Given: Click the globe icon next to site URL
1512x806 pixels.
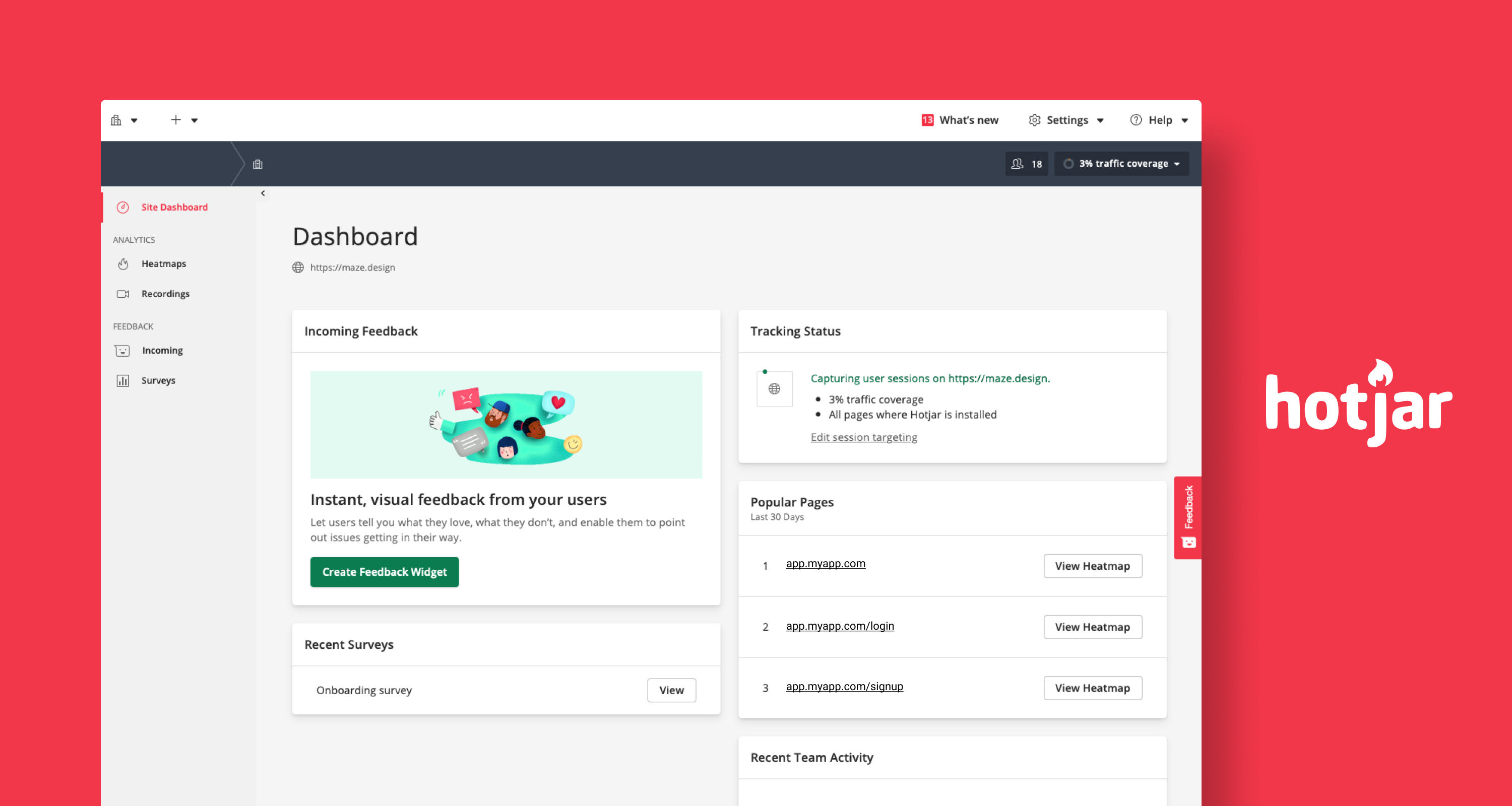Looking at the screenshot, I should click(x=298, y=267).
